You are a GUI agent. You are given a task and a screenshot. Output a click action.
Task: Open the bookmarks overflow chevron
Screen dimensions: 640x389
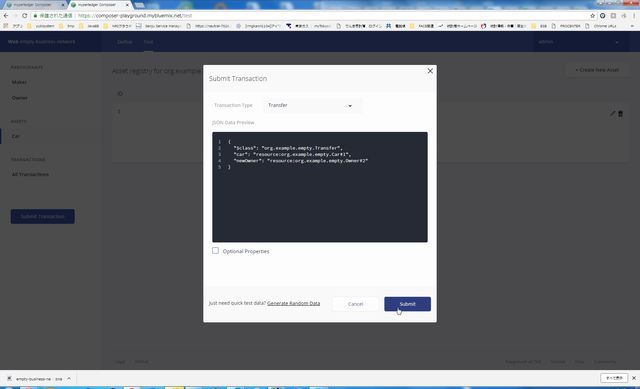(632, 26)
